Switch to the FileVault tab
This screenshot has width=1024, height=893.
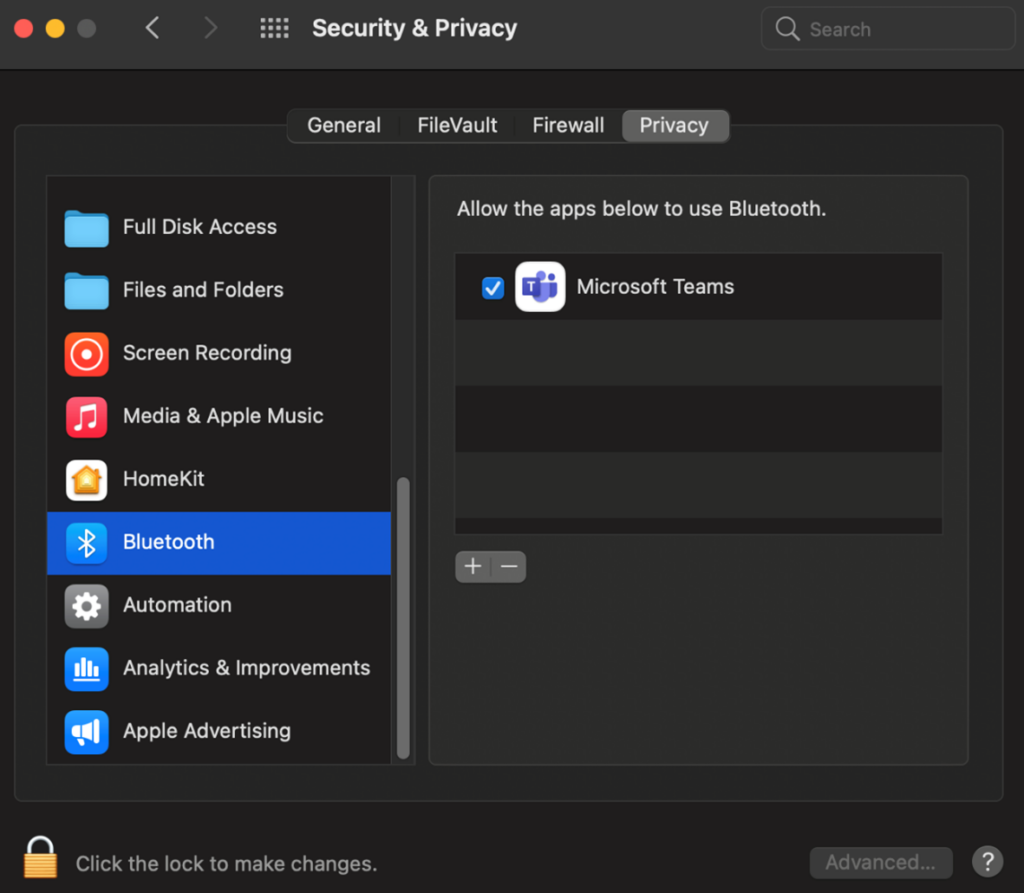(x=457, y=125)
